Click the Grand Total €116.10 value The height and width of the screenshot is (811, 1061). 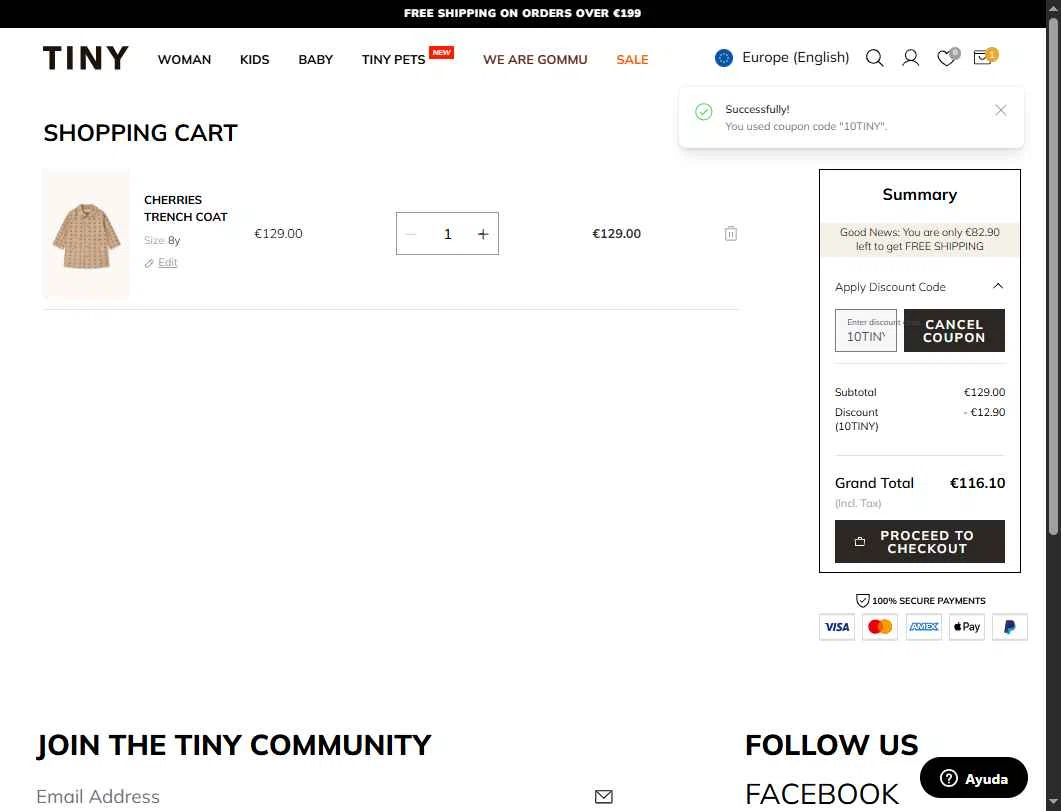coord(977,483)
